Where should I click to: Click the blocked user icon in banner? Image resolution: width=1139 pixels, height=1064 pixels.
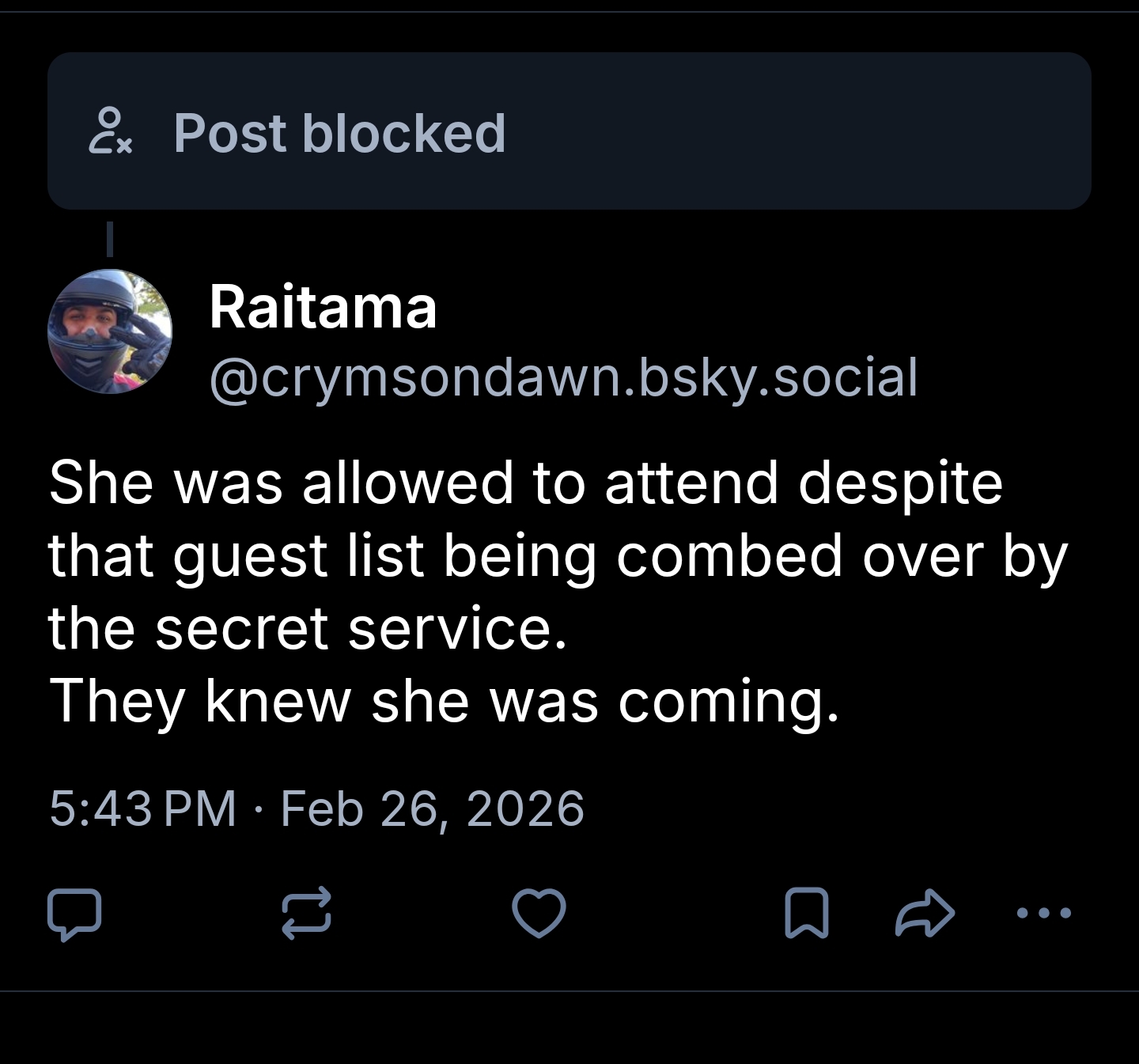click(111, 131)
